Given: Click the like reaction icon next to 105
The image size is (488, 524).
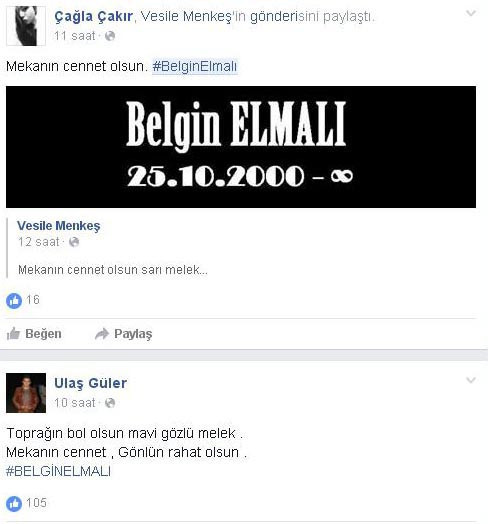Looking at the screenshot, I should click(14, 504).
